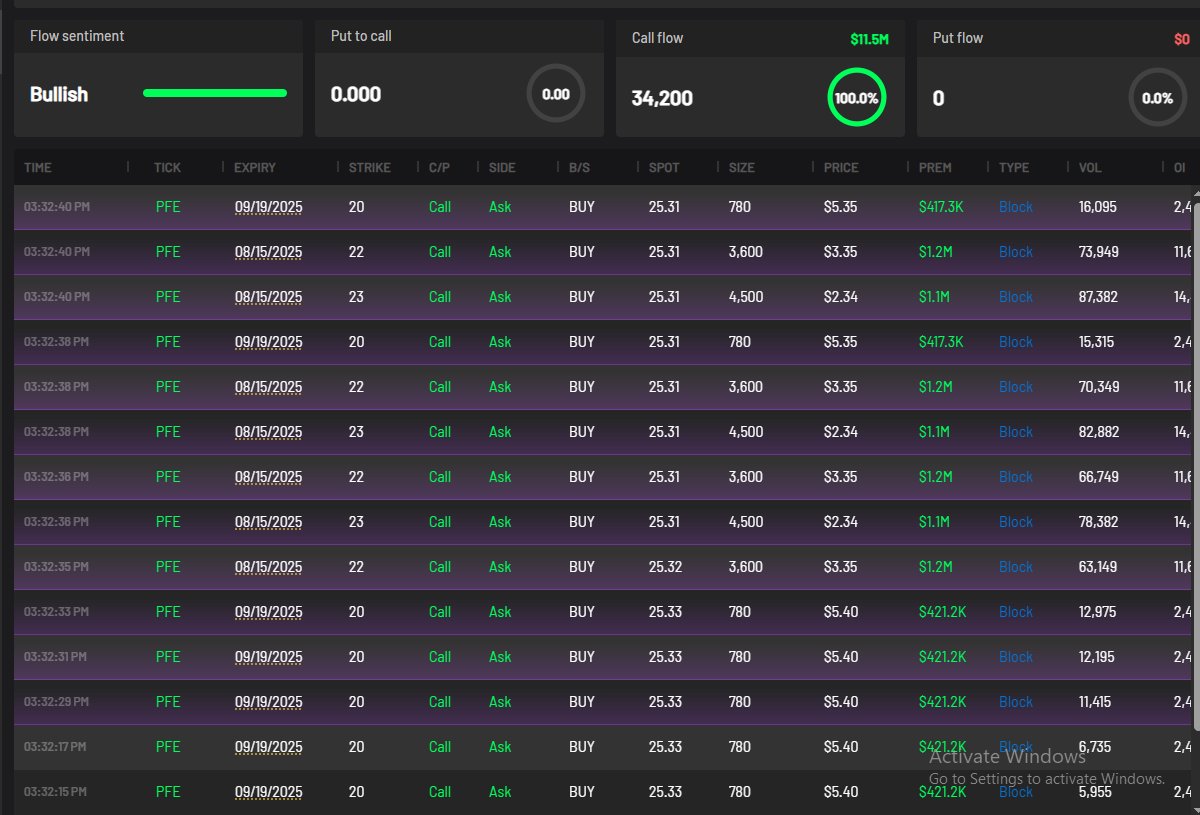This screenshot has width=1200, height=815.
Task: Sort by the EXPIRY column header
Action: [255, 167]
